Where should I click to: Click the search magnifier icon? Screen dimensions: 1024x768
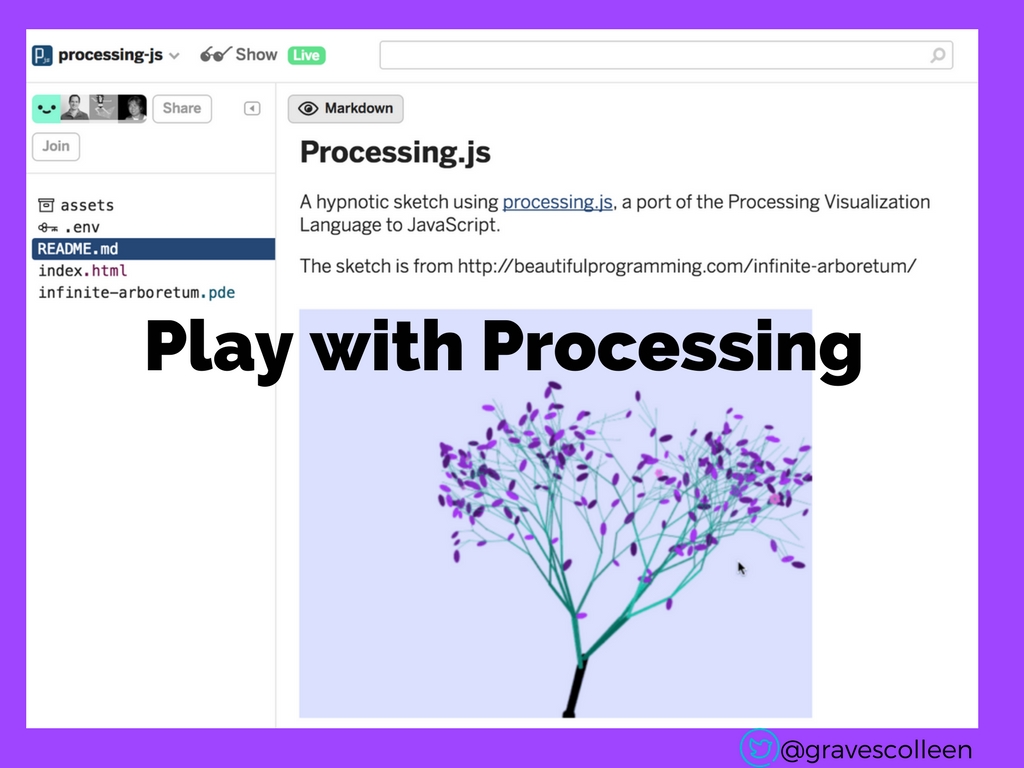[x=937, y=55]
